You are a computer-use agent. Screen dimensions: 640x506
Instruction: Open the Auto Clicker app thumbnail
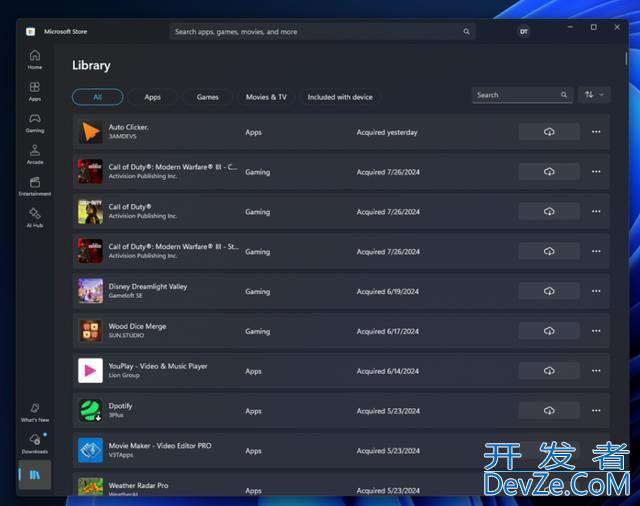(x=90, y=132)
